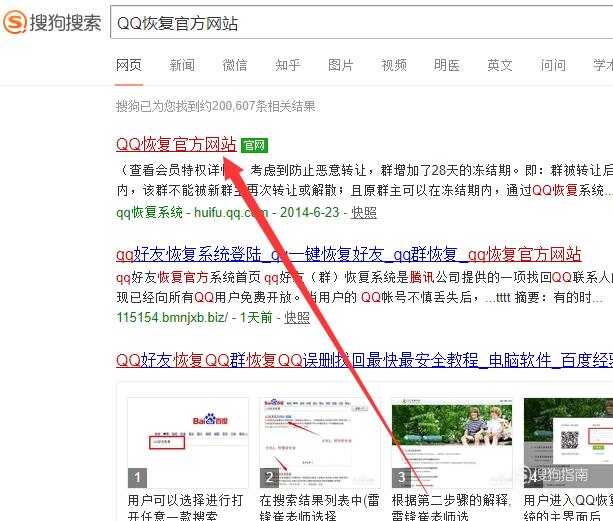Open the QQ好友恢复QQ群恢复 Baidu tutorial link
The width and height of the screenshot is (613, 521).
point(364,360)
